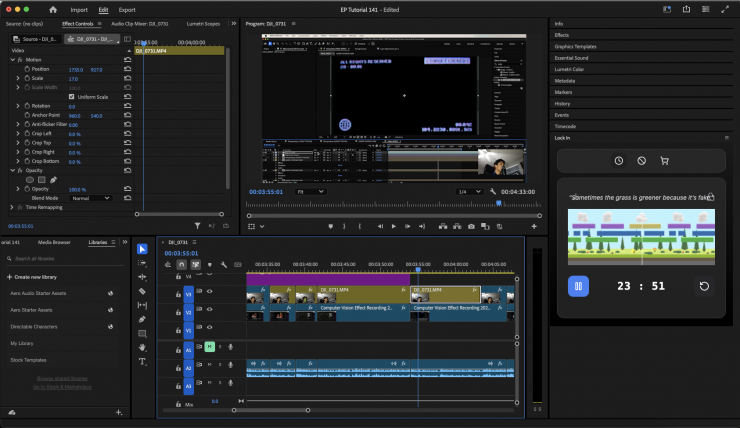Screen dimensions: 740x428
Task: Select the Type tool
Action: (142, 361)
